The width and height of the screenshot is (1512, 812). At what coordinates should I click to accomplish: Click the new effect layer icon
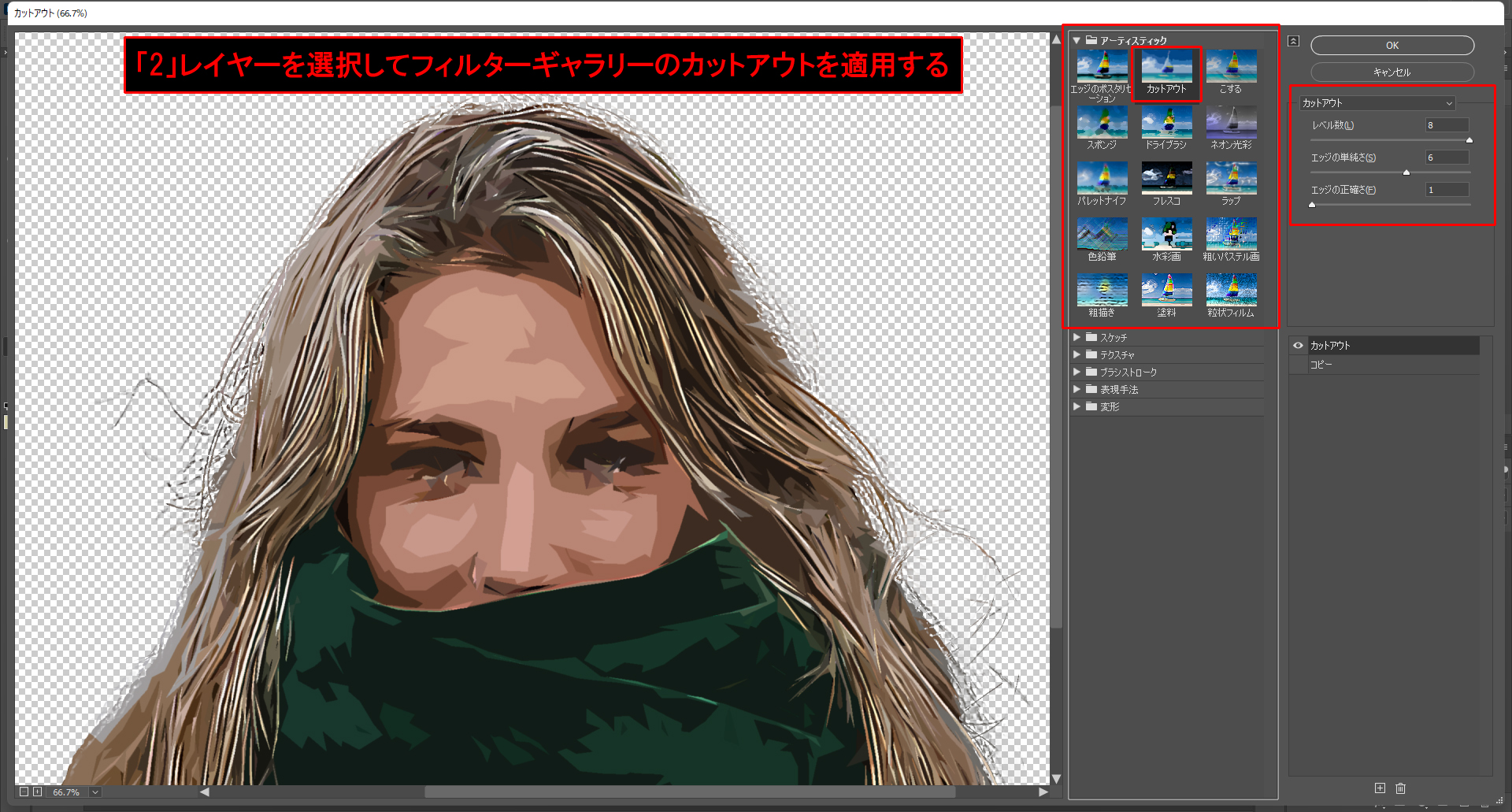tap(1380, 788)
